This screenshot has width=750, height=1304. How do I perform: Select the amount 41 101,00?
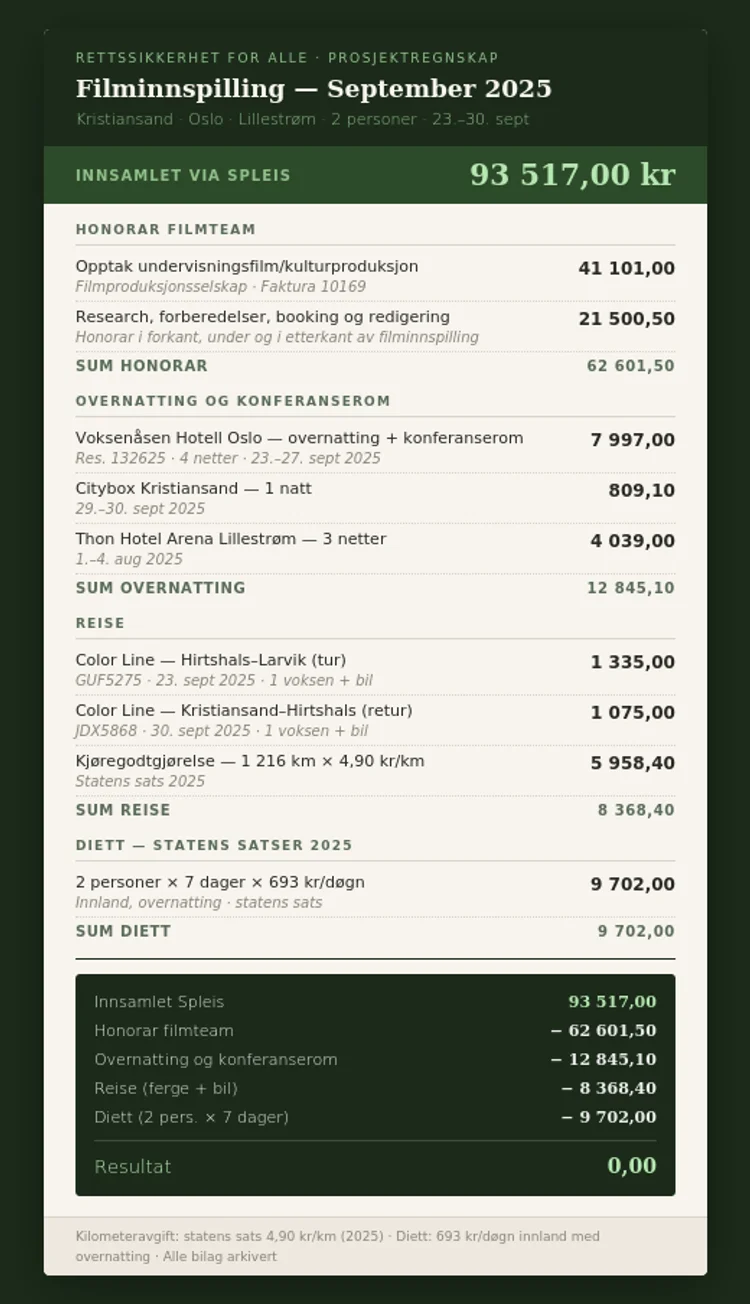click(x=626, y=268)
